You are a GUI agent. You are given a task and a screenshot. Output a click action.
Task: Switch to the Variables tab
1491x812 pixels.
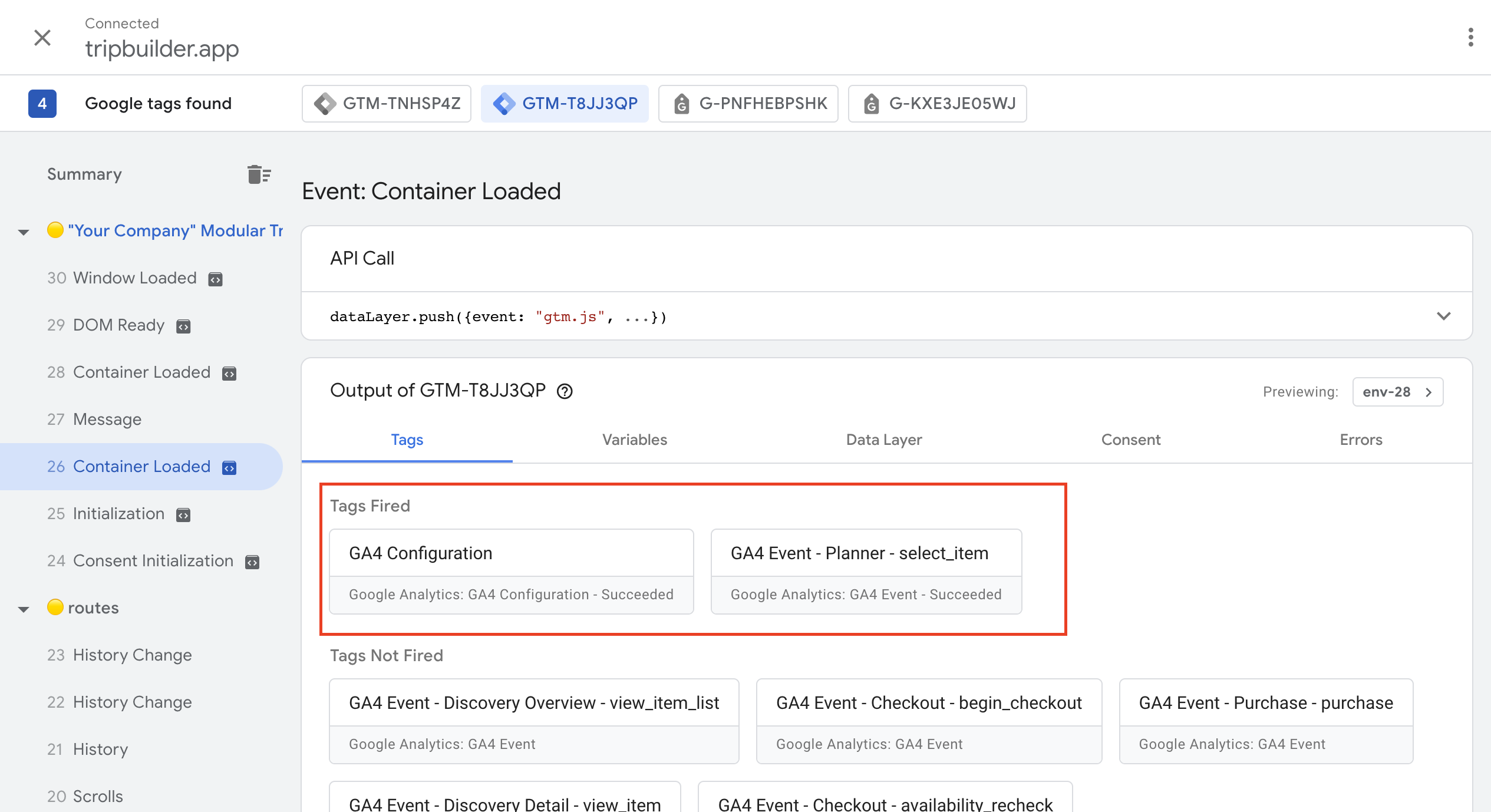[x=635, y=440]
